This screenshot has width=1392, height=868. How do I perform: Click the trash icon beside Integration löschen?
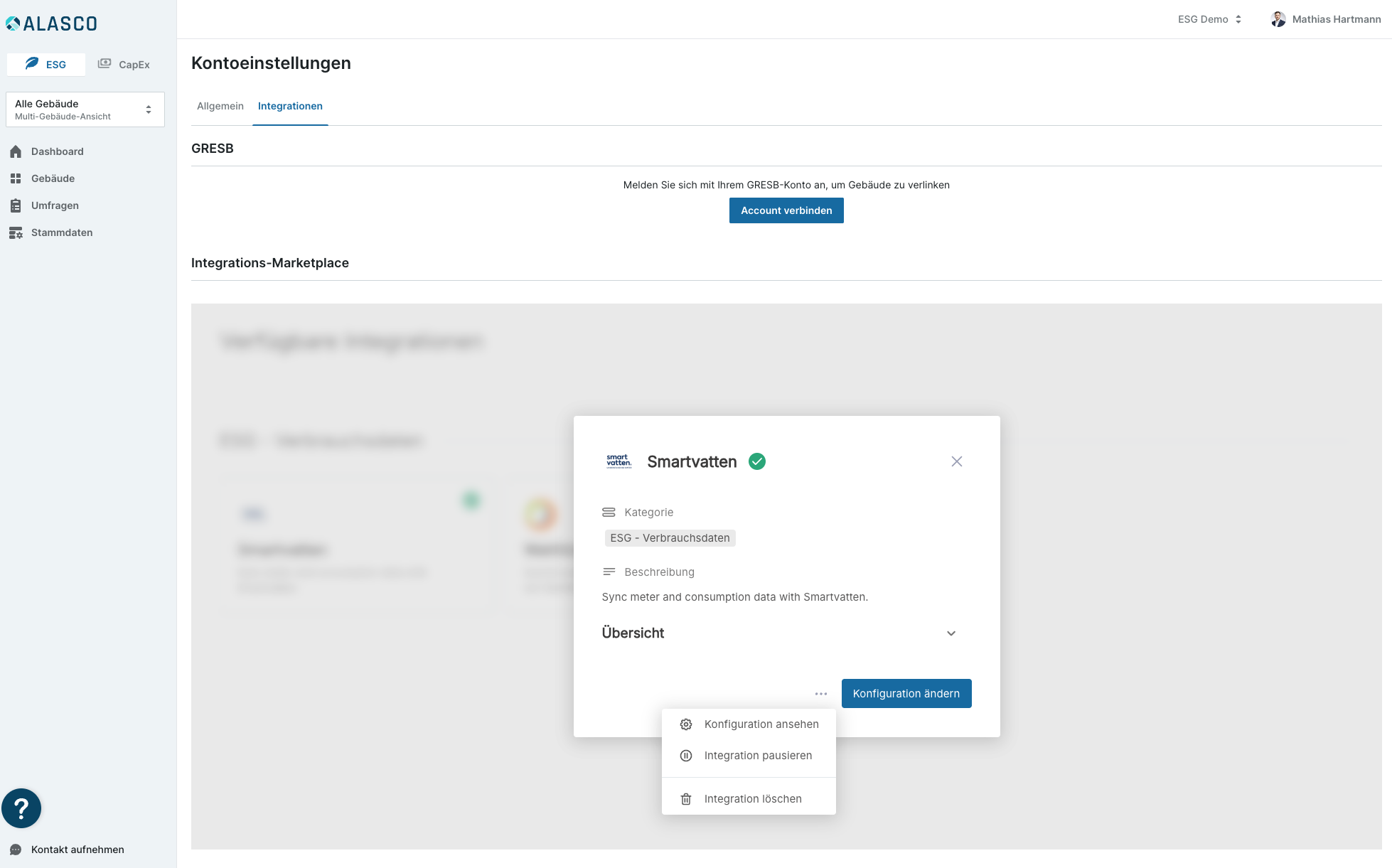[x=686, y=799]
